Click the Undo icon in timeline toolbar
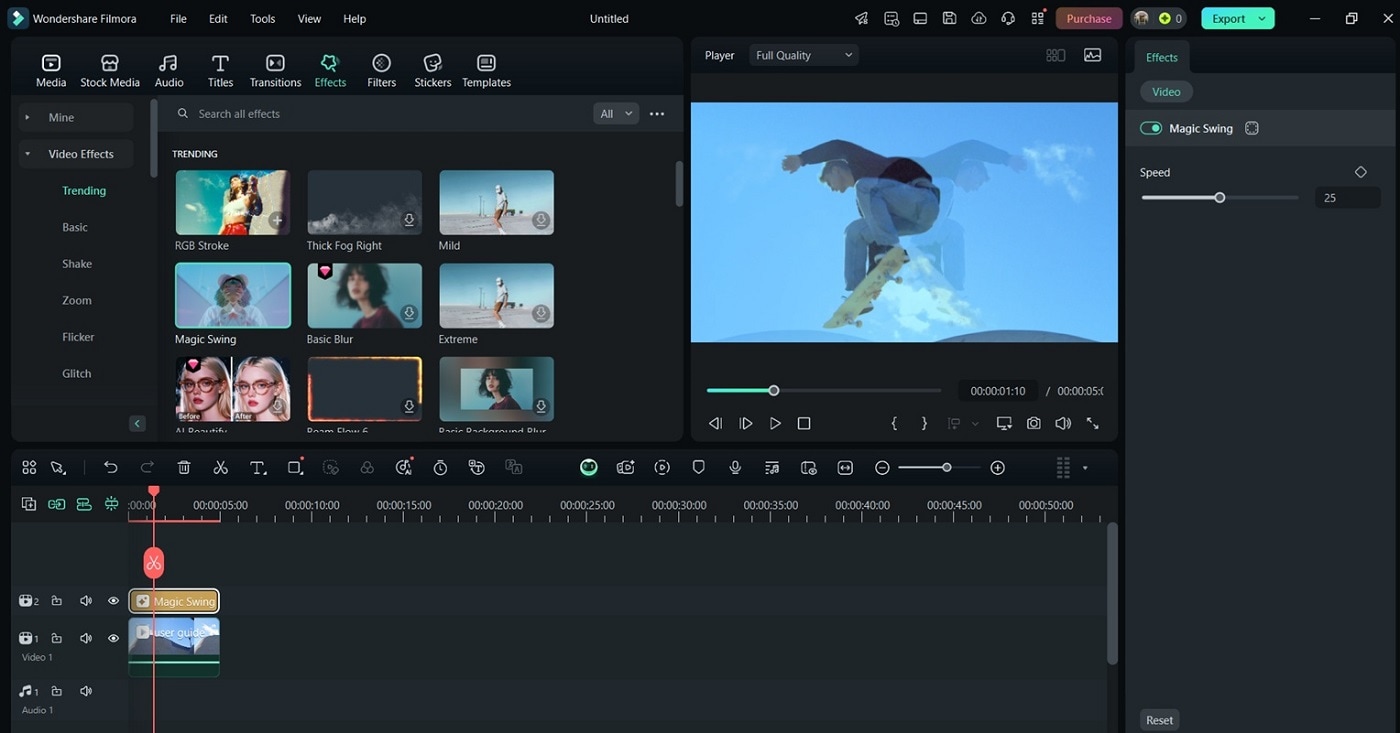This screenshot has height=733, width=1400. point(110,467)
